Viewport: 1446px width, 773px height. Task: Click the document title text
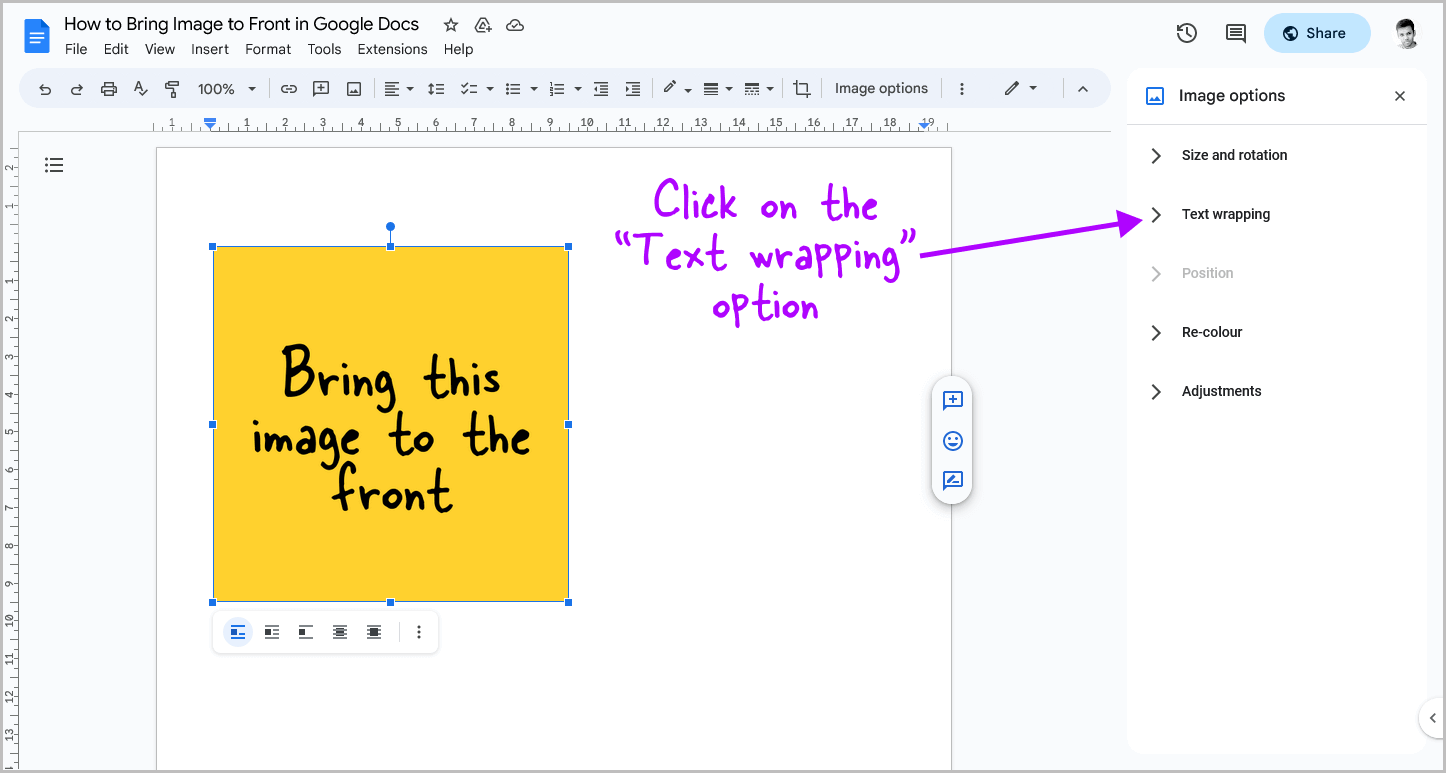pyautogui.click(x=242, y=24)
